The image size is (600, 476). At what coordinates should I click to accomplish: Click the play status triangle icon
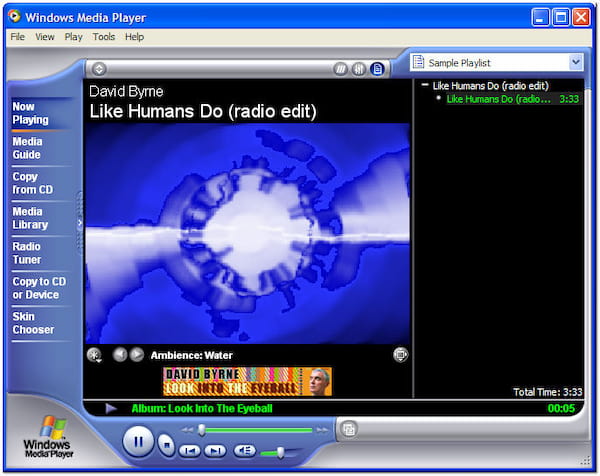[x=111, y=409]
